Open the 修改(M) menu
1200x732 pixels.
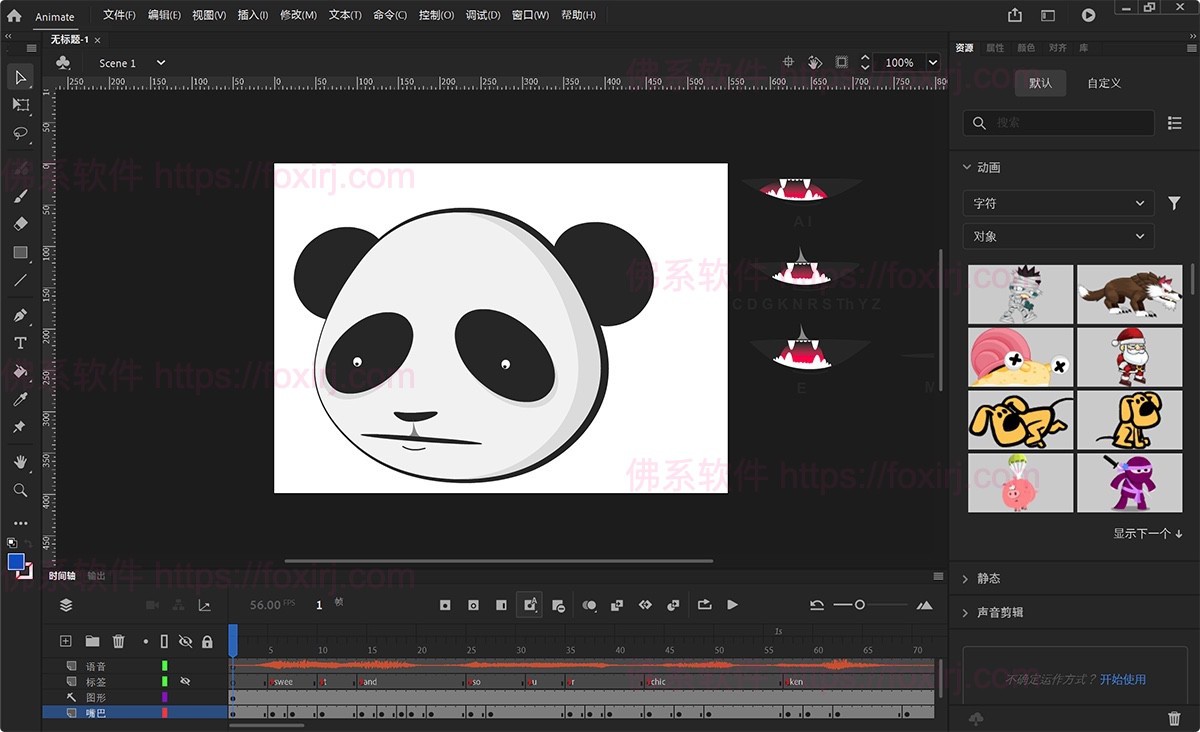tap(298, 15)
